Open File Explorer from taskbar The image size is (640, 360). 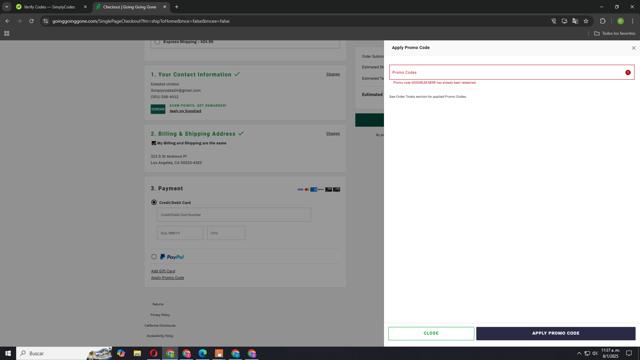click(137, 353)
